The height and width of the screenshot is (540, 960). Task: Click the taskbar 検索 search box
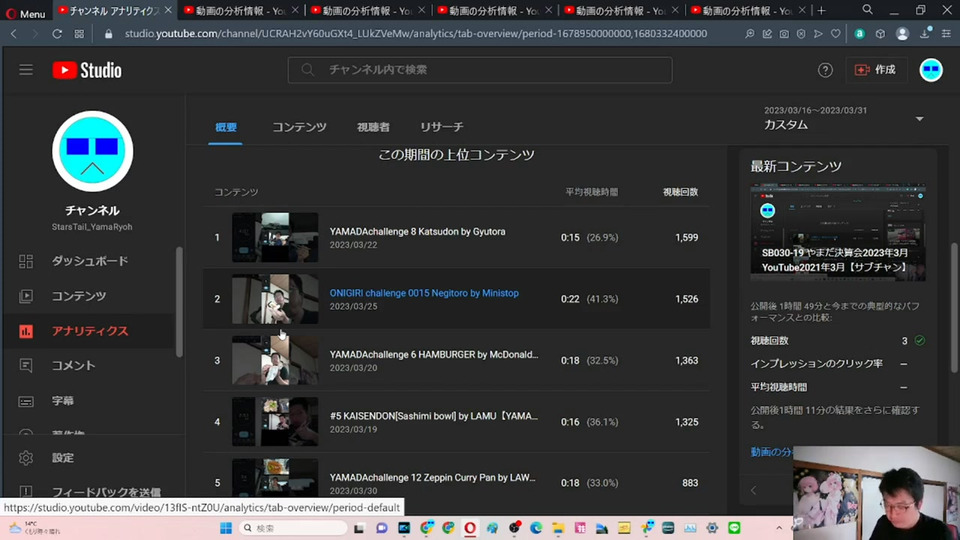pos(293,528)
